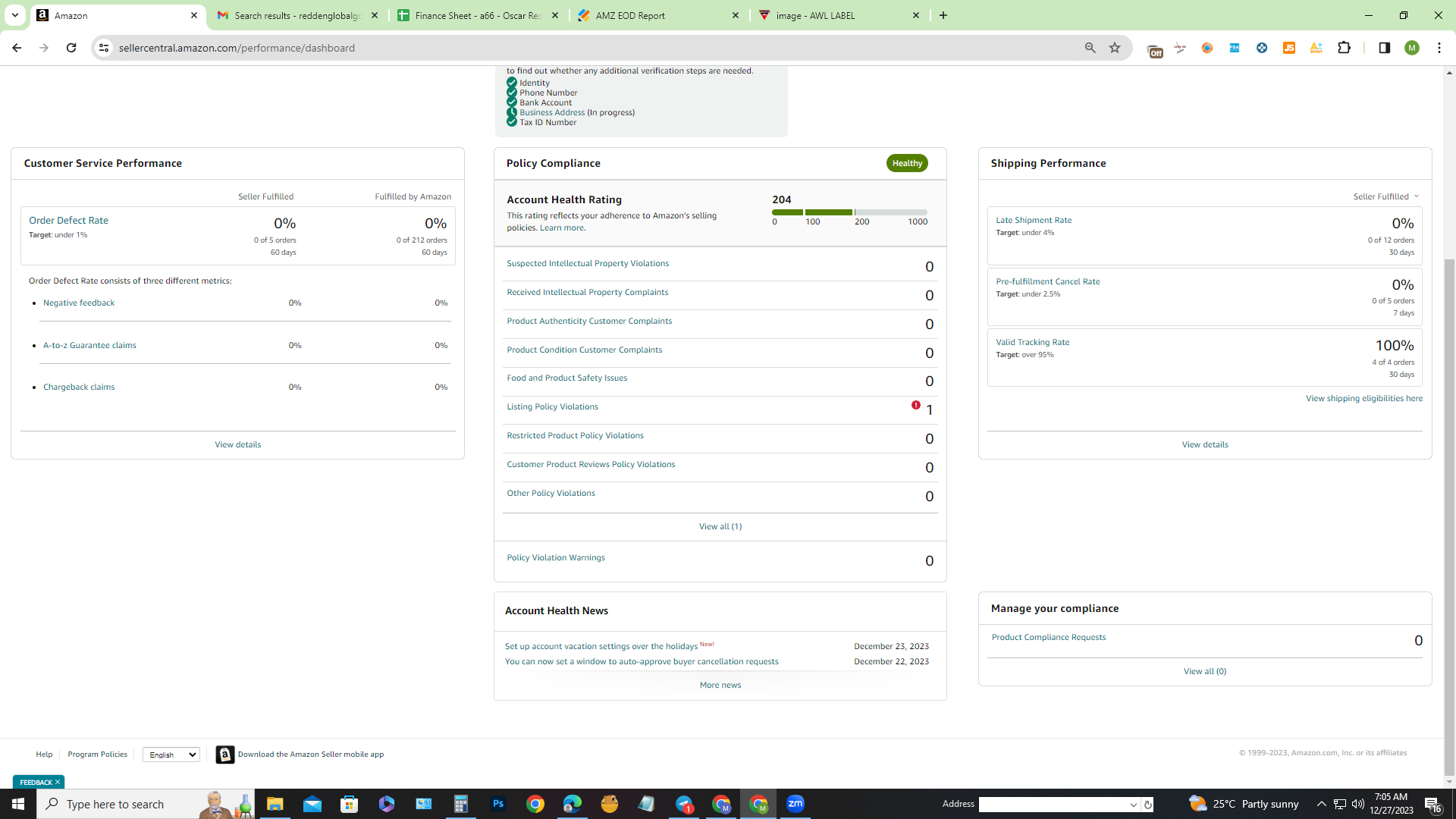Open Policy Violation Warnings link
The height and width of the screenshot is (819, 1456).
(556, 557)
